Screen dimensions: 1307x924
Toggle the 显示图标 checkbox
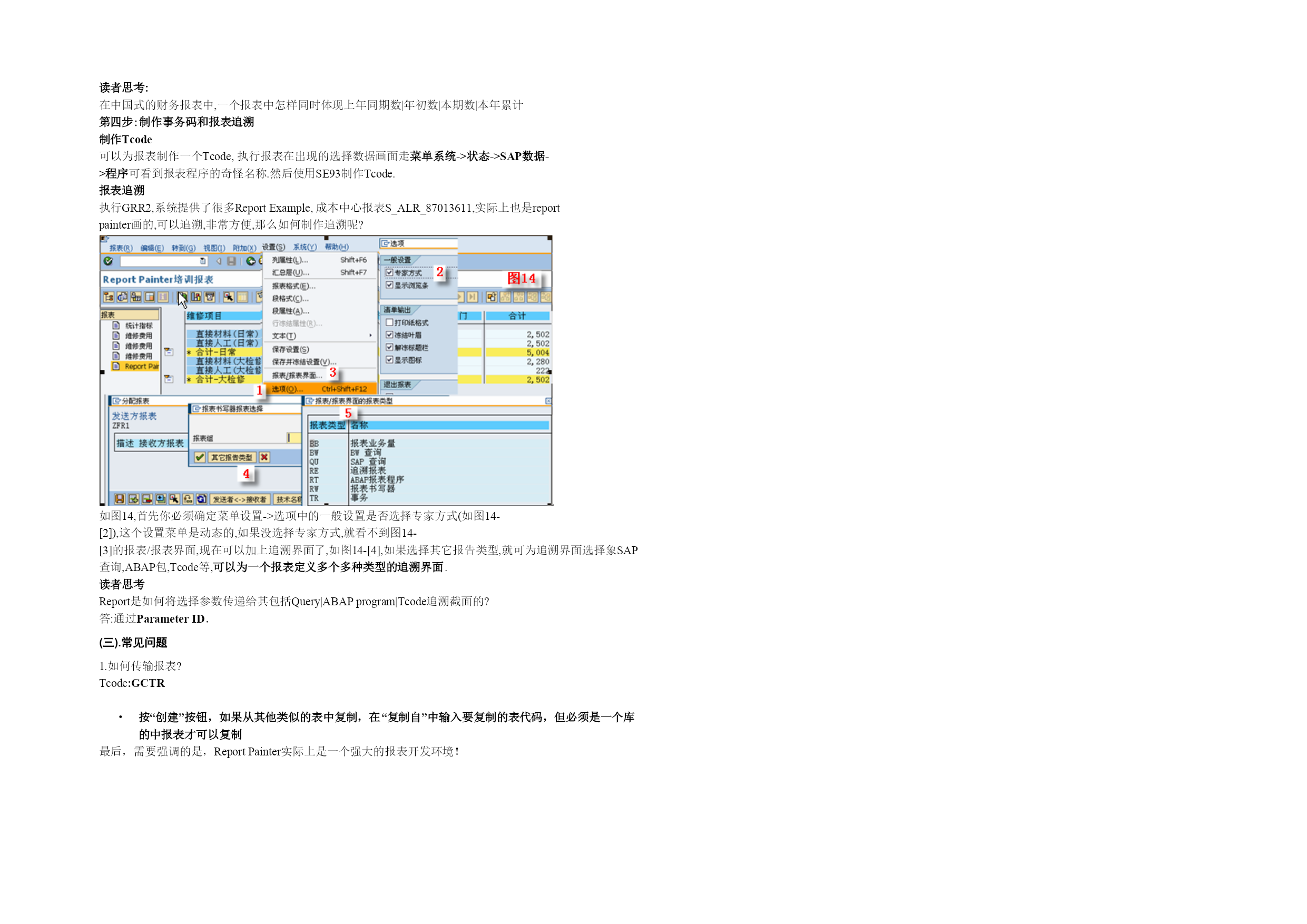coord(389,360)
